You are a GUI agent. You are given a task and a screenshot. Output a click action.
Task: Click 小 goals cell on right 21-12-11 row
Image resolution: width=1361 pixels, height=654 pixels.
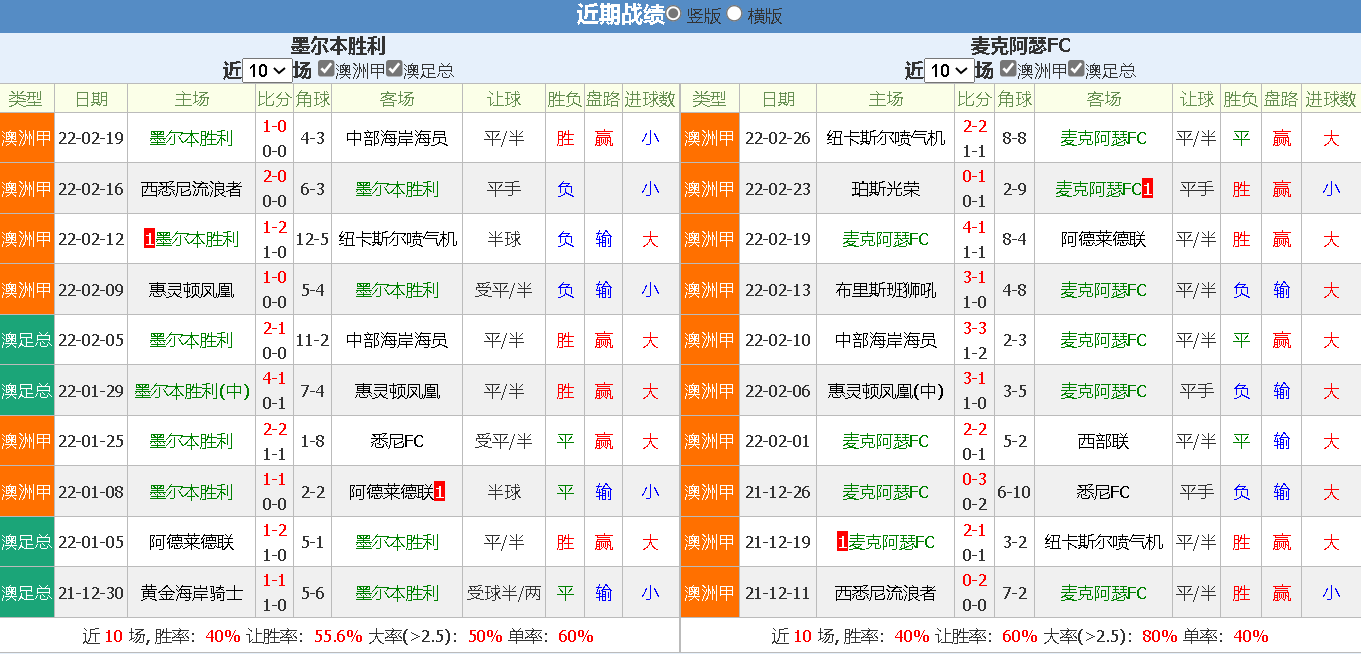[x=1331, y=593]
